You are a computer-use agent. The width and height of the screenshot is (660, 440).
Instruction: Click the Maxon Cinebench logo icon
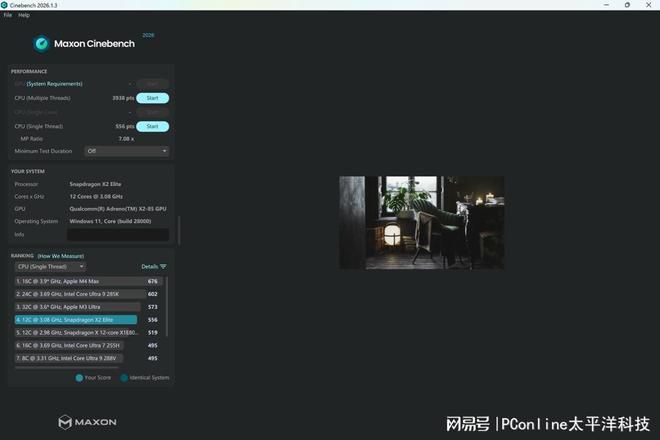[x=42, y=43]
